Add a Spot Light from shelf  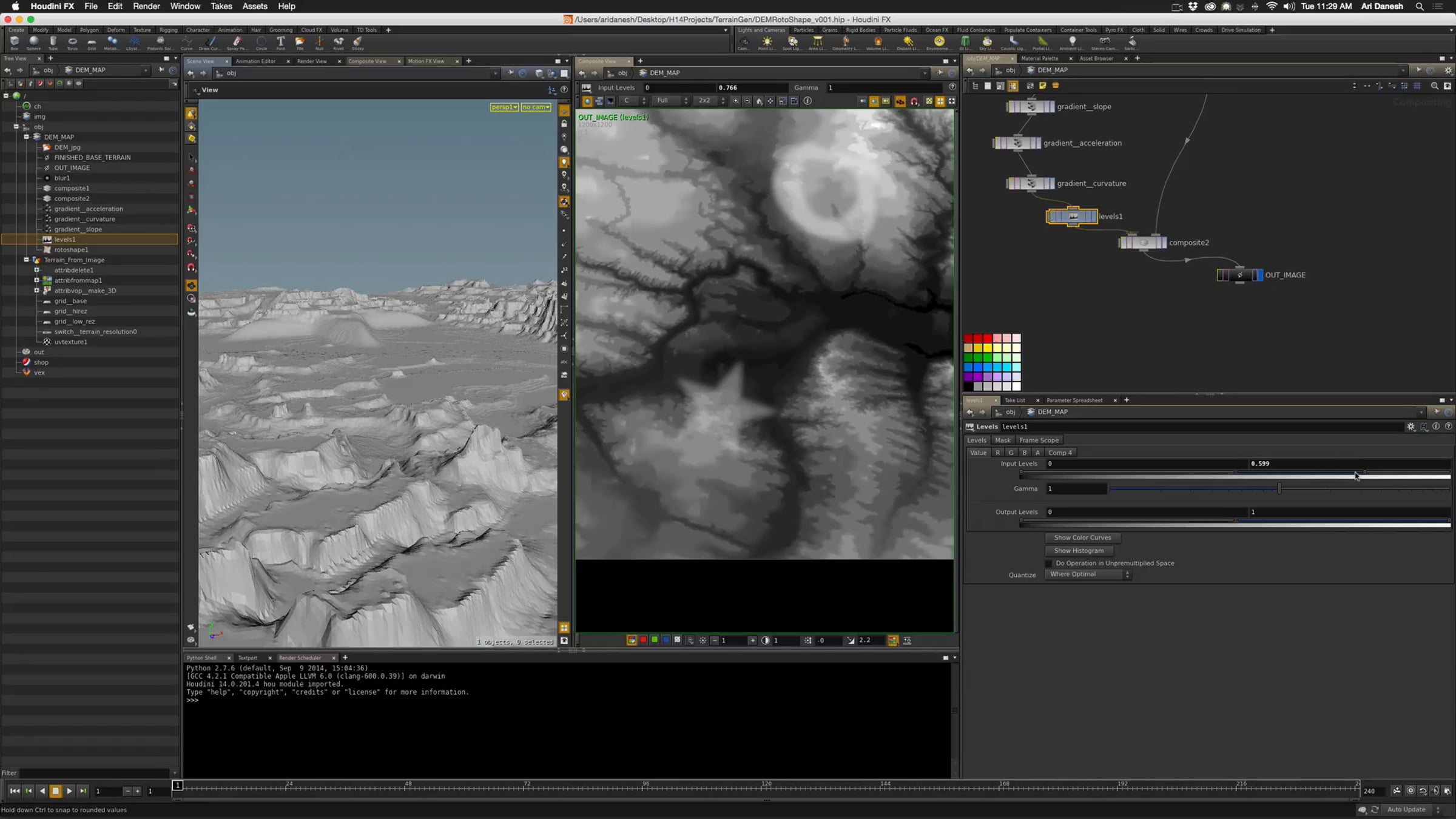(792, 42)
